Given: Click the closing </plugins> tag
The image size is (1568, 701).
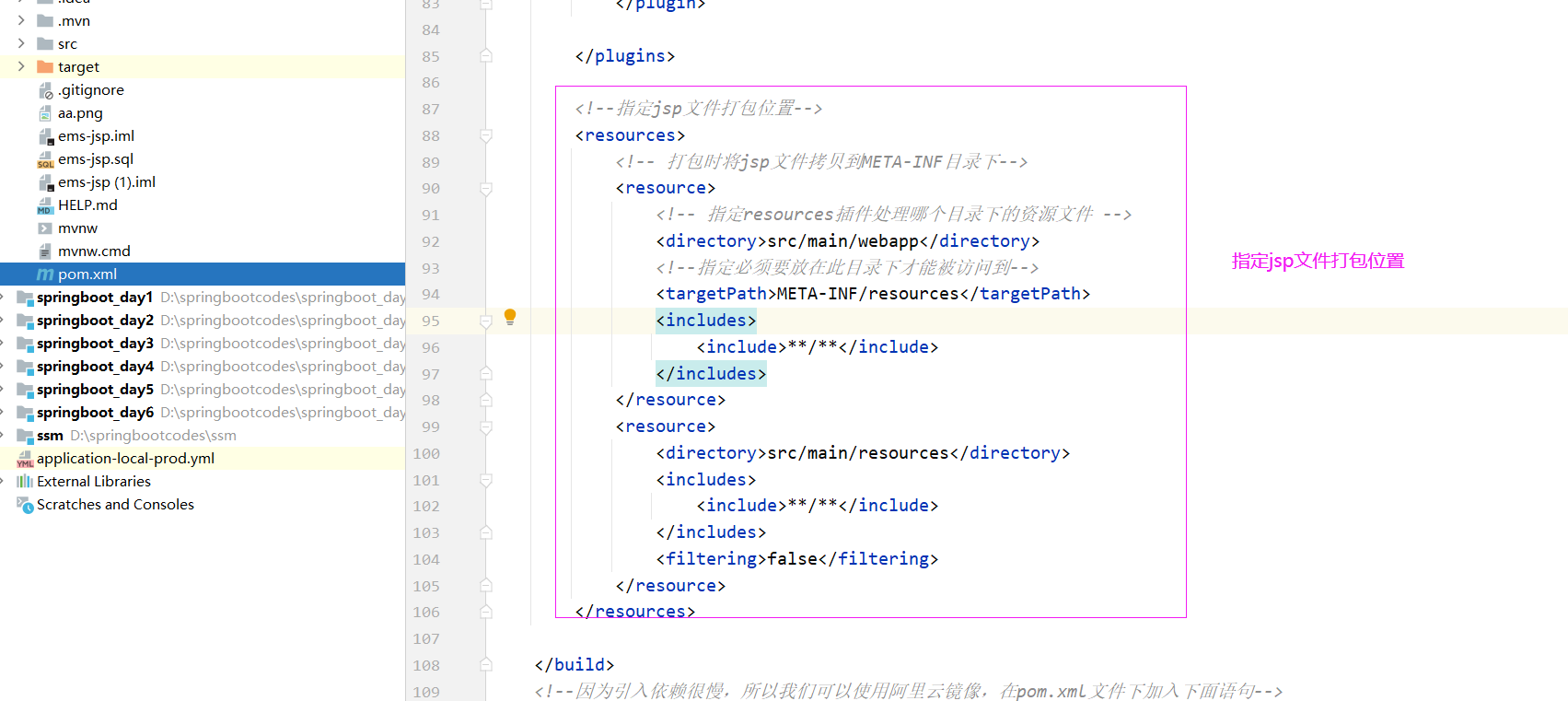Looking at the screenshot, I should (x=625, y=56).
